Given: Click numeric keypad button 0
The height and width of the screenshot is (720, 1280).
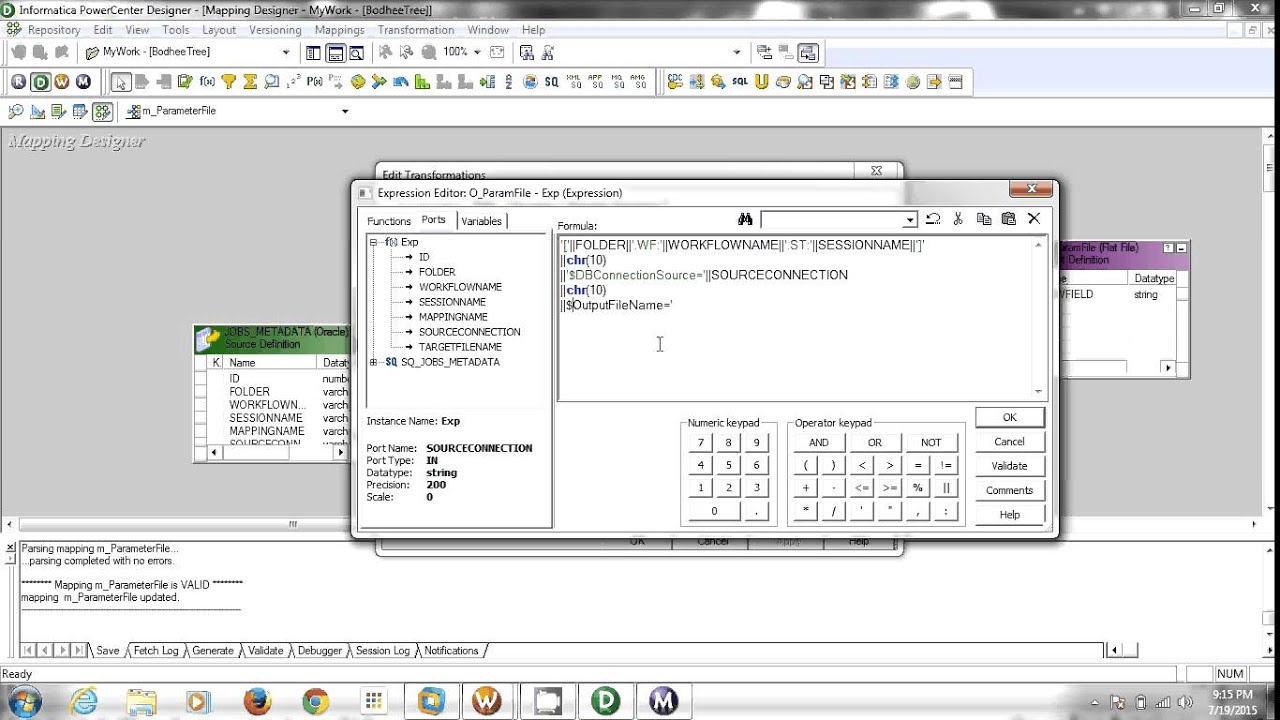Looking at the screenshot, I should click(714, 511).
